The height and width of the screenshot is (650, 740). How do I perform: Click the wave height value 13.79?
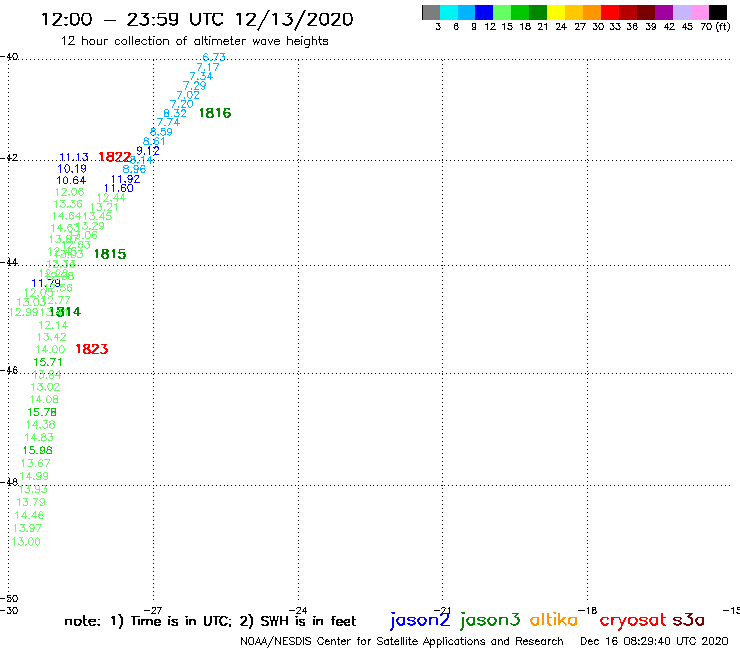pyautogui.click(x=31, y=502)
